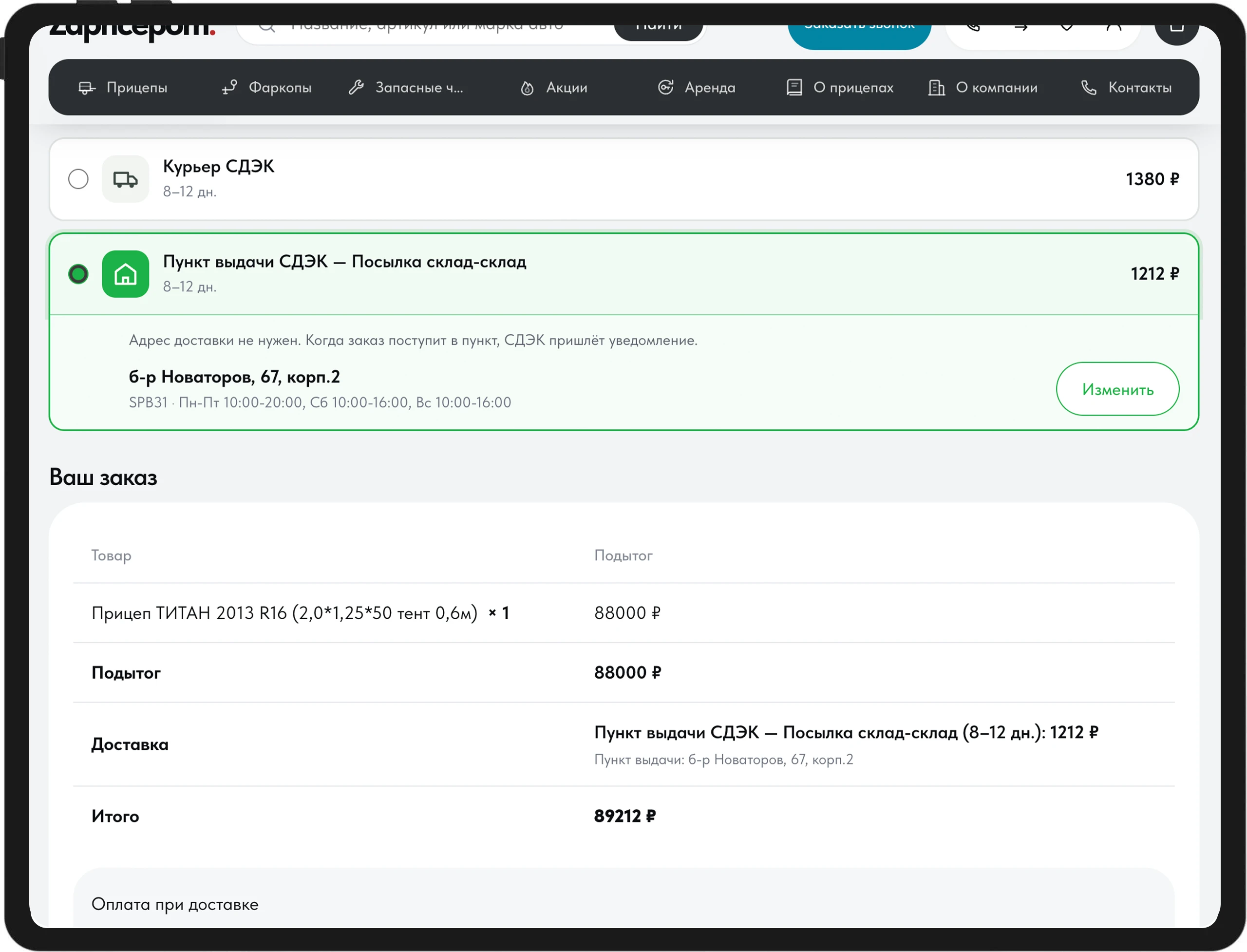Click the truck icon beside Курьер СДЭК
This screenshot has height=952, width=1247.
(125, 179)
